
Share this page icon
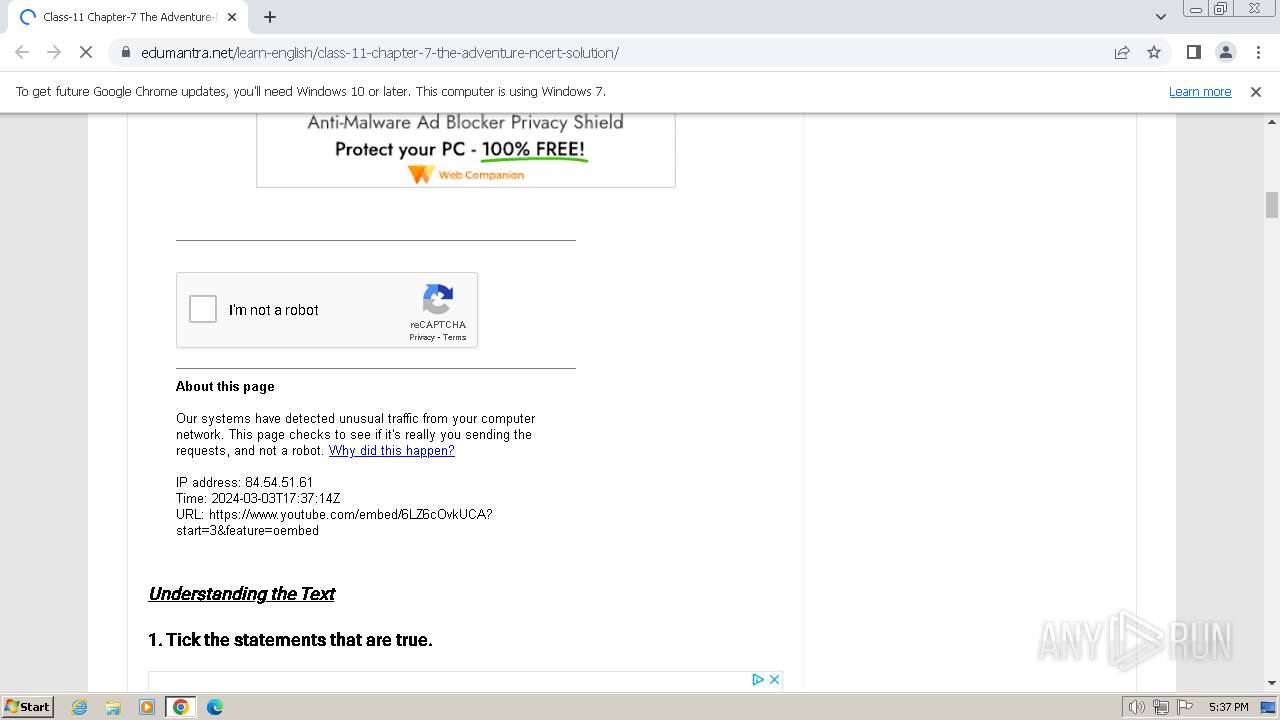click(1122, 52)
